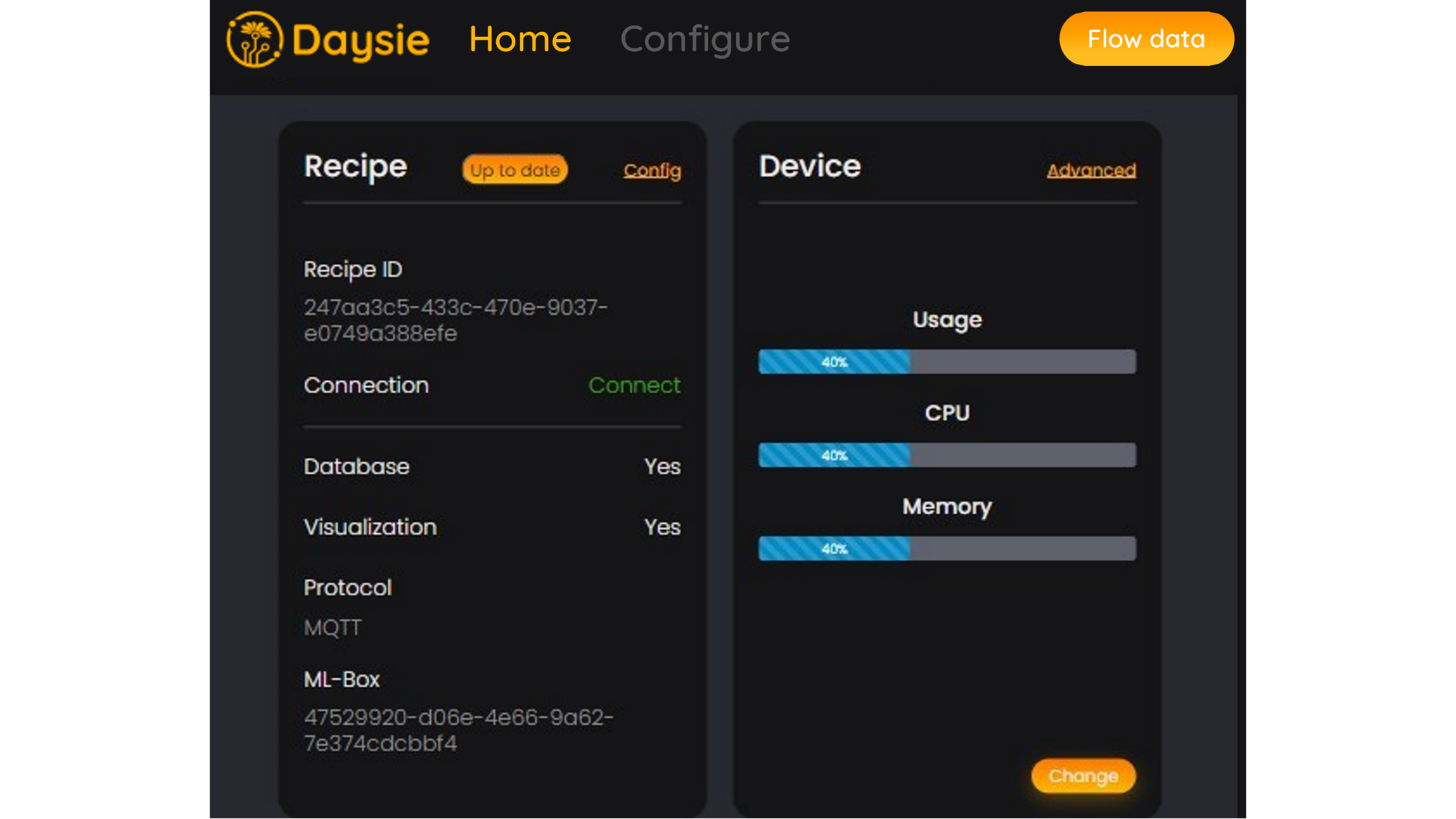
Task: Open the Recipe Config link
Action: tap(651, 171)
